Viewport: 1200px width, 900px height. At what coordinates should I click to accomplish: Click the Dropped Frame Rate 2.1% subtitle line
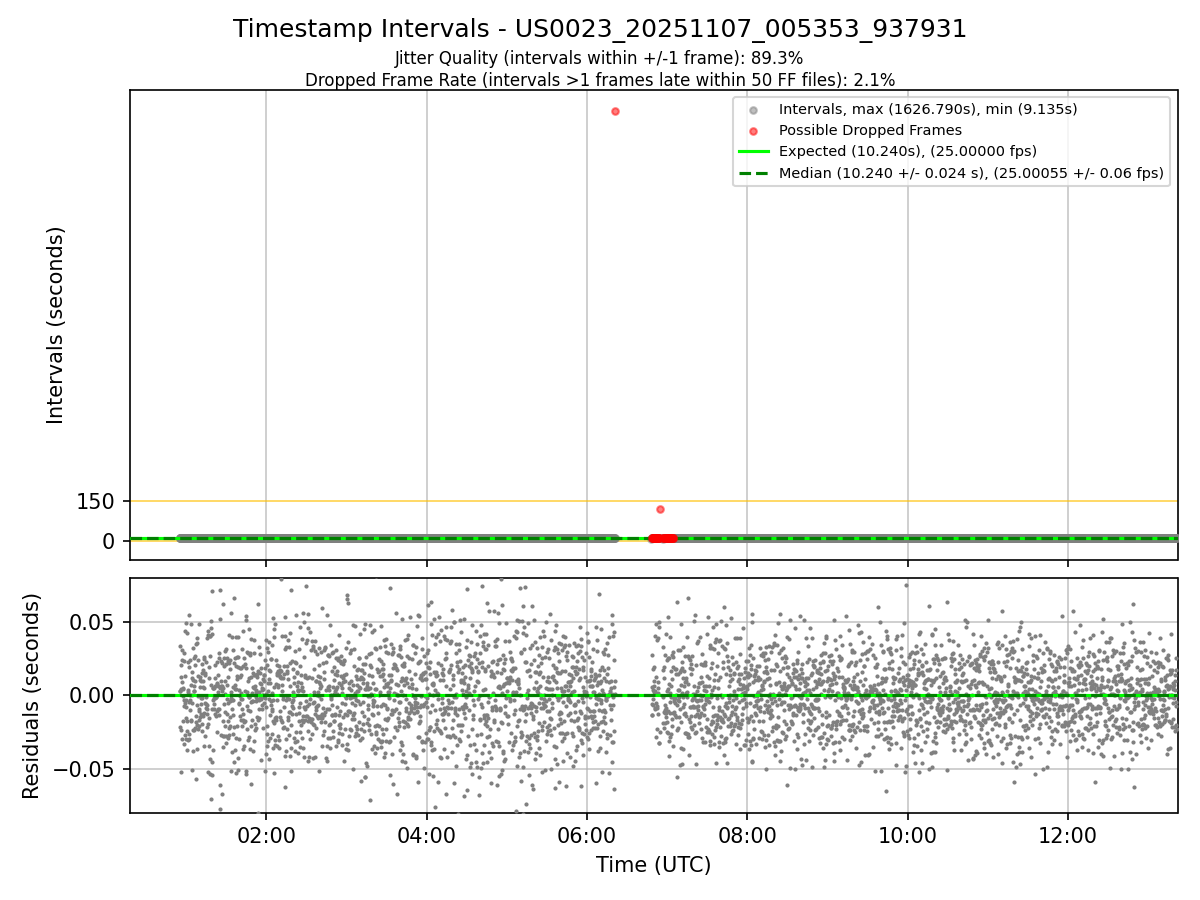coord(600,80)
